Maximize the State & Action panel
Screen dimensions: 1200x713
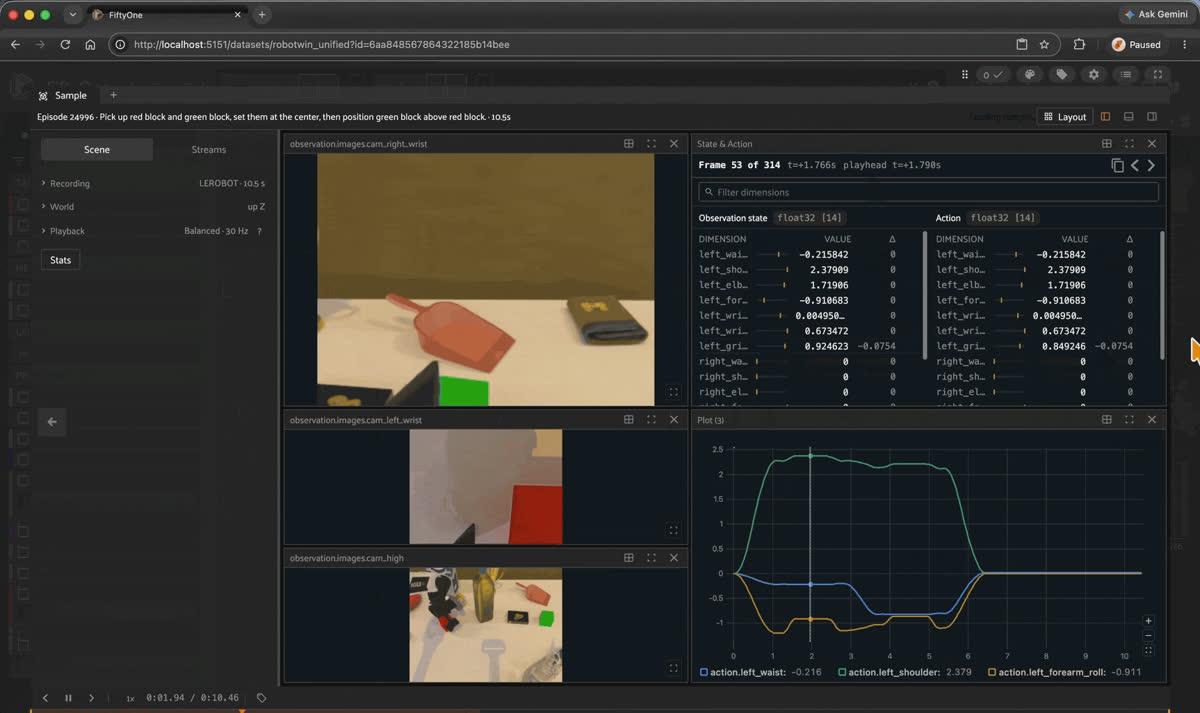pyautogui.click(x=1129, y=144)
